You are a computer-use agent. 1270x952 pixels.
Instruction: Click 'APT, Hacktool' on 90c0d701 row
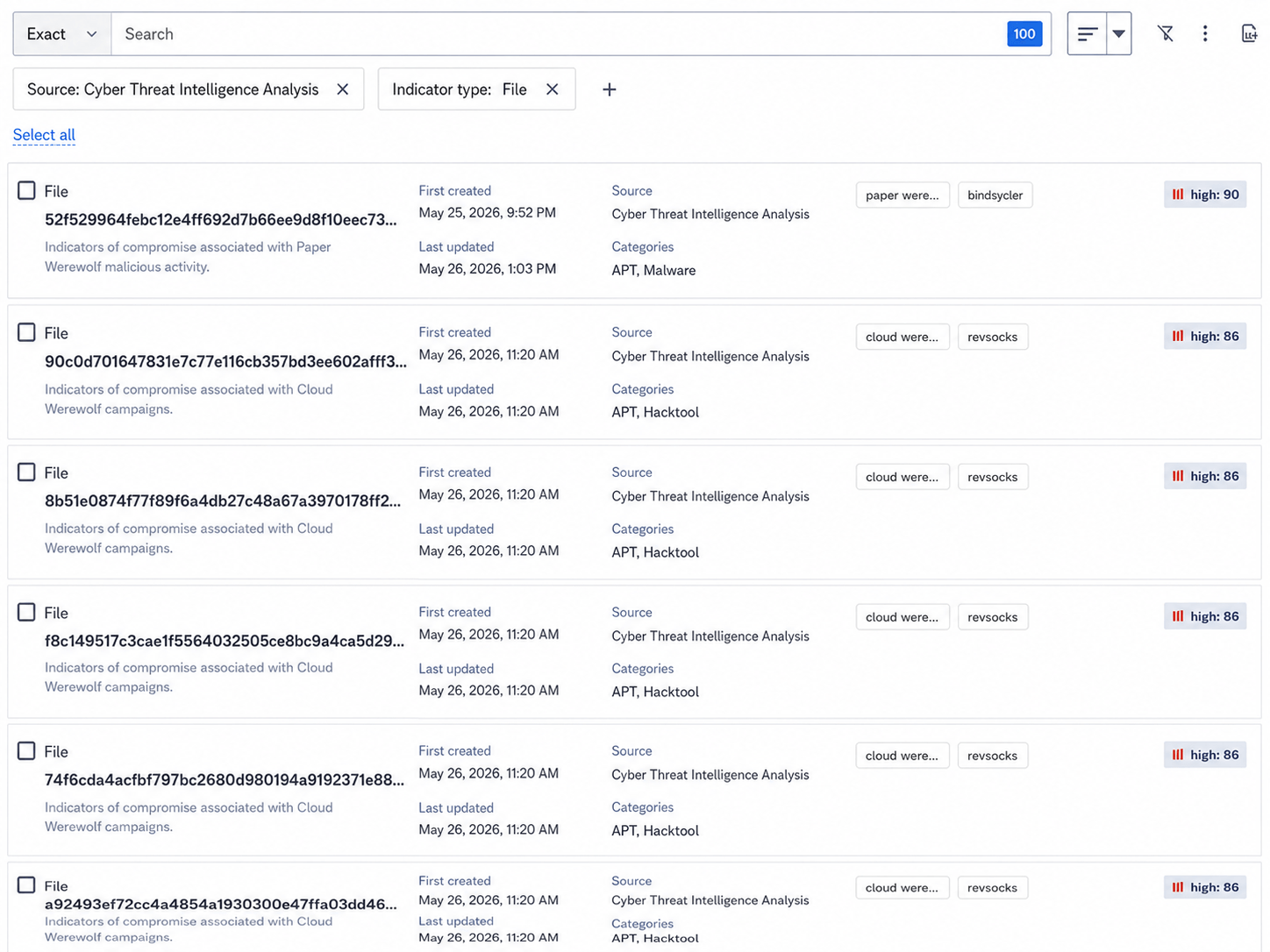coord(655,412)
